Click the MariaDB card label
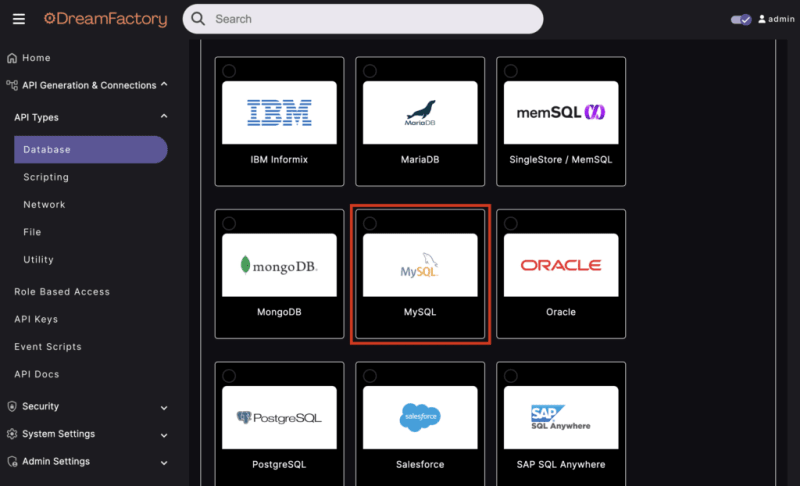The width and height of the screenshot is (800, 486). pyautogui.click(x=420, y=160)
